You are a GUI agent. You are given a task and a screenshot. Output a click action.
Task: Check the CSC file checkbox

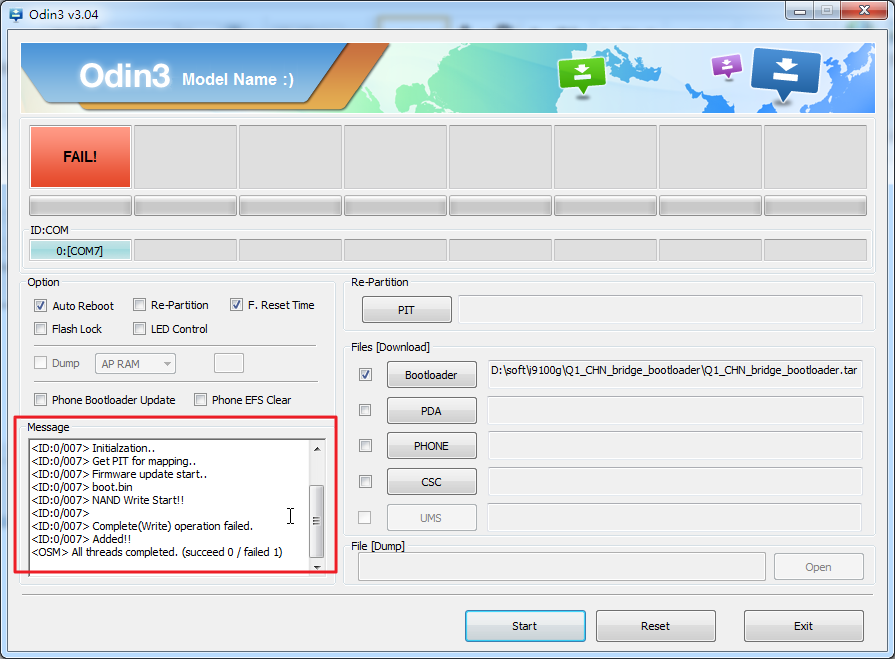365,482
